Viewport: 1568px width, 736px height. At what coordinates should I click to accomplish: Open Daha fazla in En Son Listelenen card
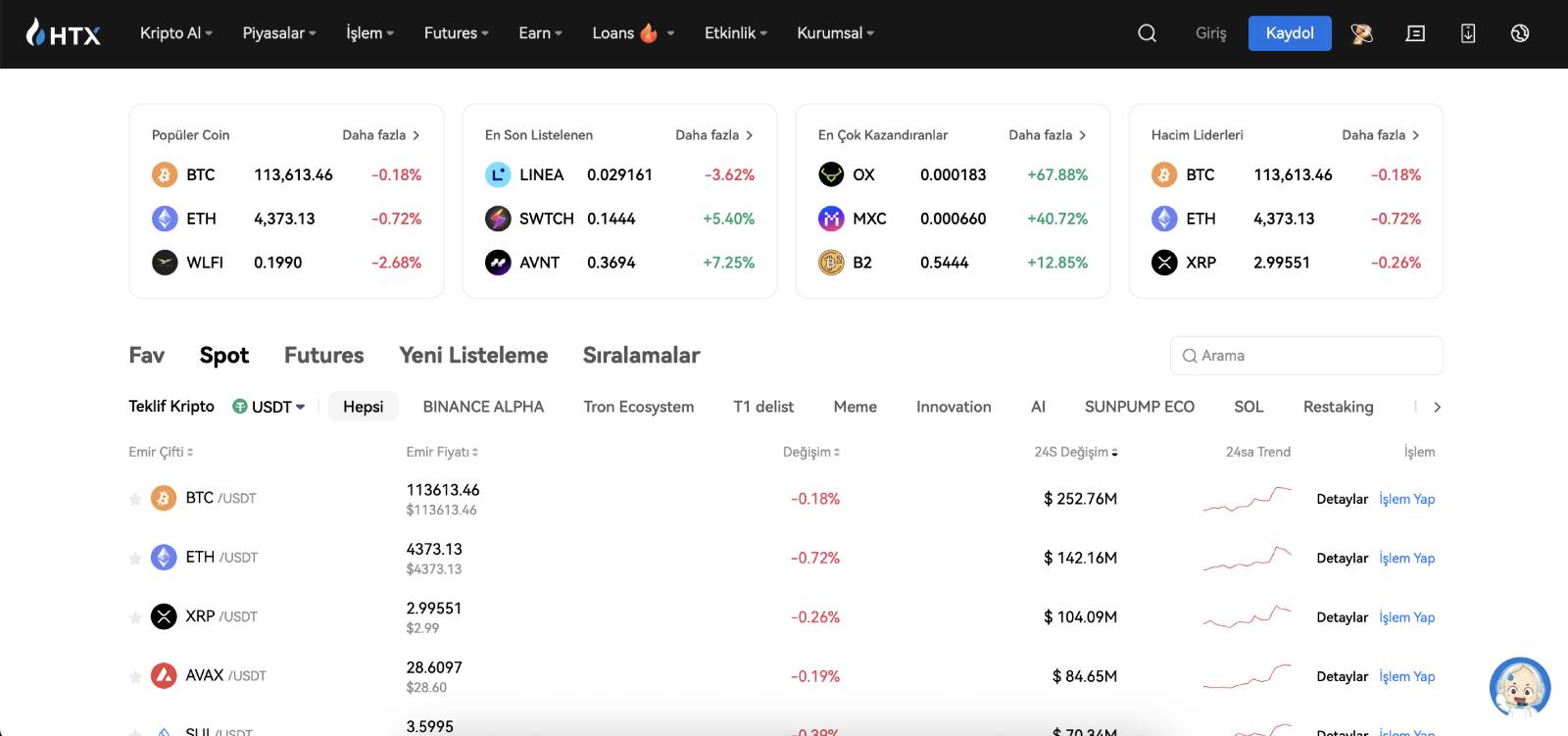(x=714, y=135)
